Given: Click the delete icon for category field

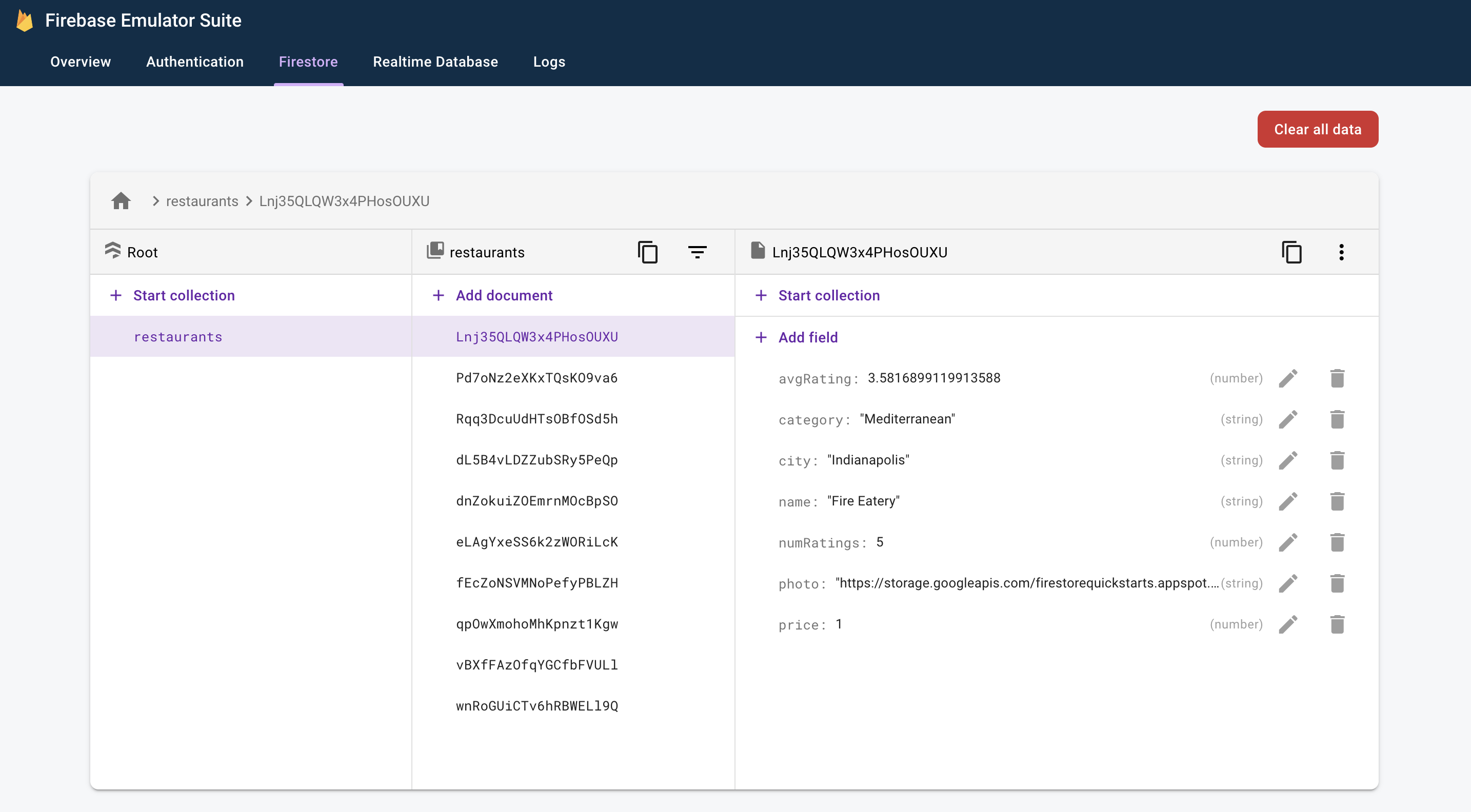Looking at the screenshot, I should point(1337,419).
